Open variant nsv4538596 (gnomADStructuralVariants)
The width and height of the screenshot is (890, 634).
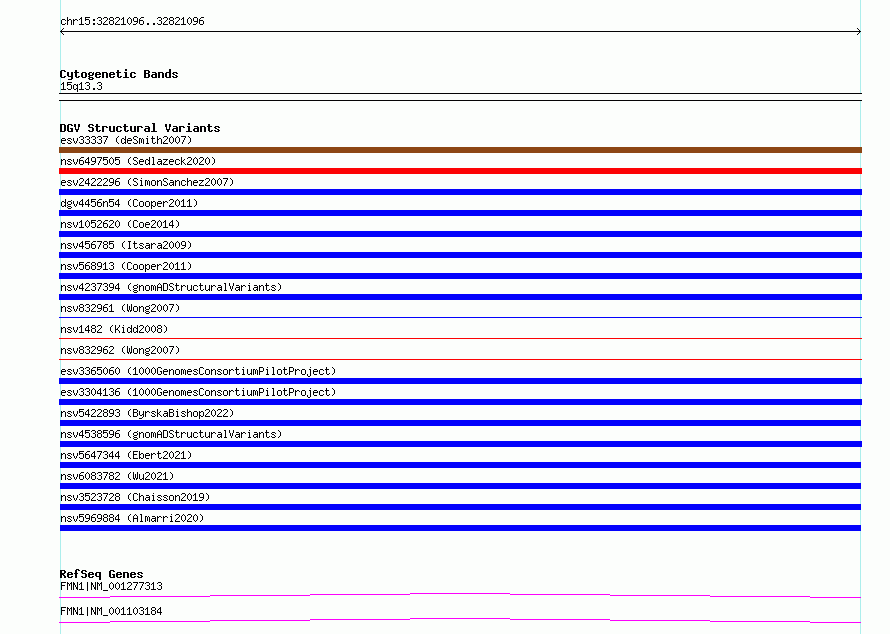pos(171,434)
